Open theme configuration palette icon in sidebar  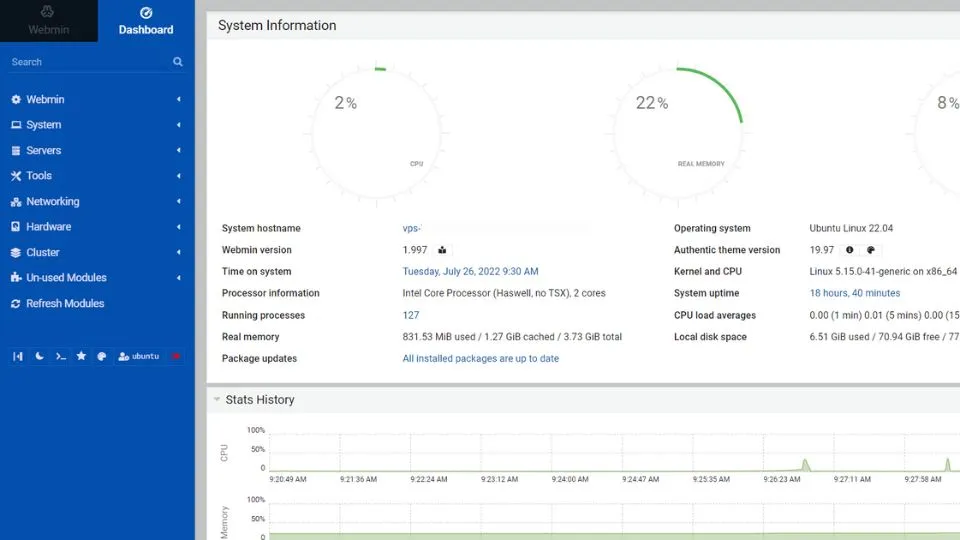coord(101,356)
